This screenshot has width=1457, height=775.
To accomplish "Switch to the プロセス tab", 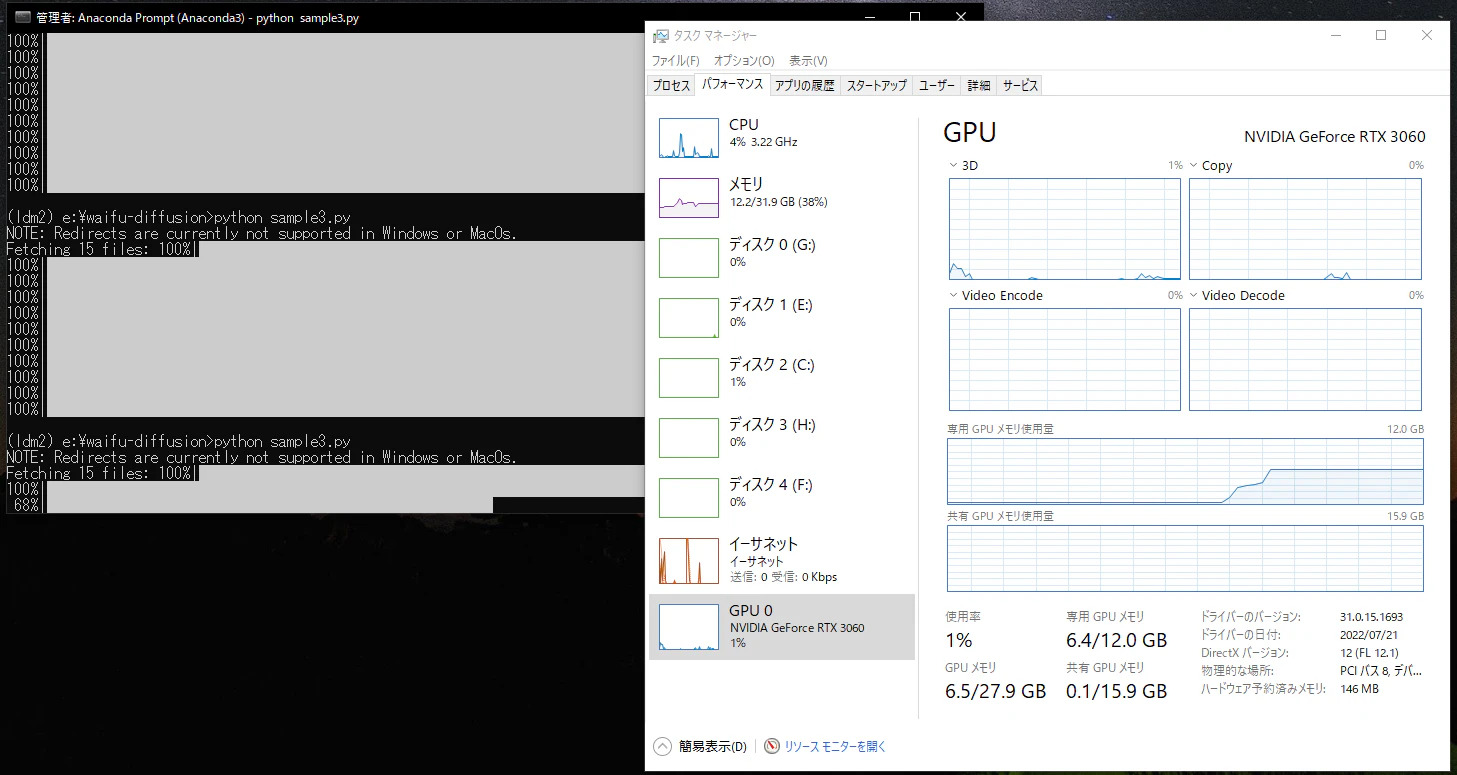I will (672, 86).
